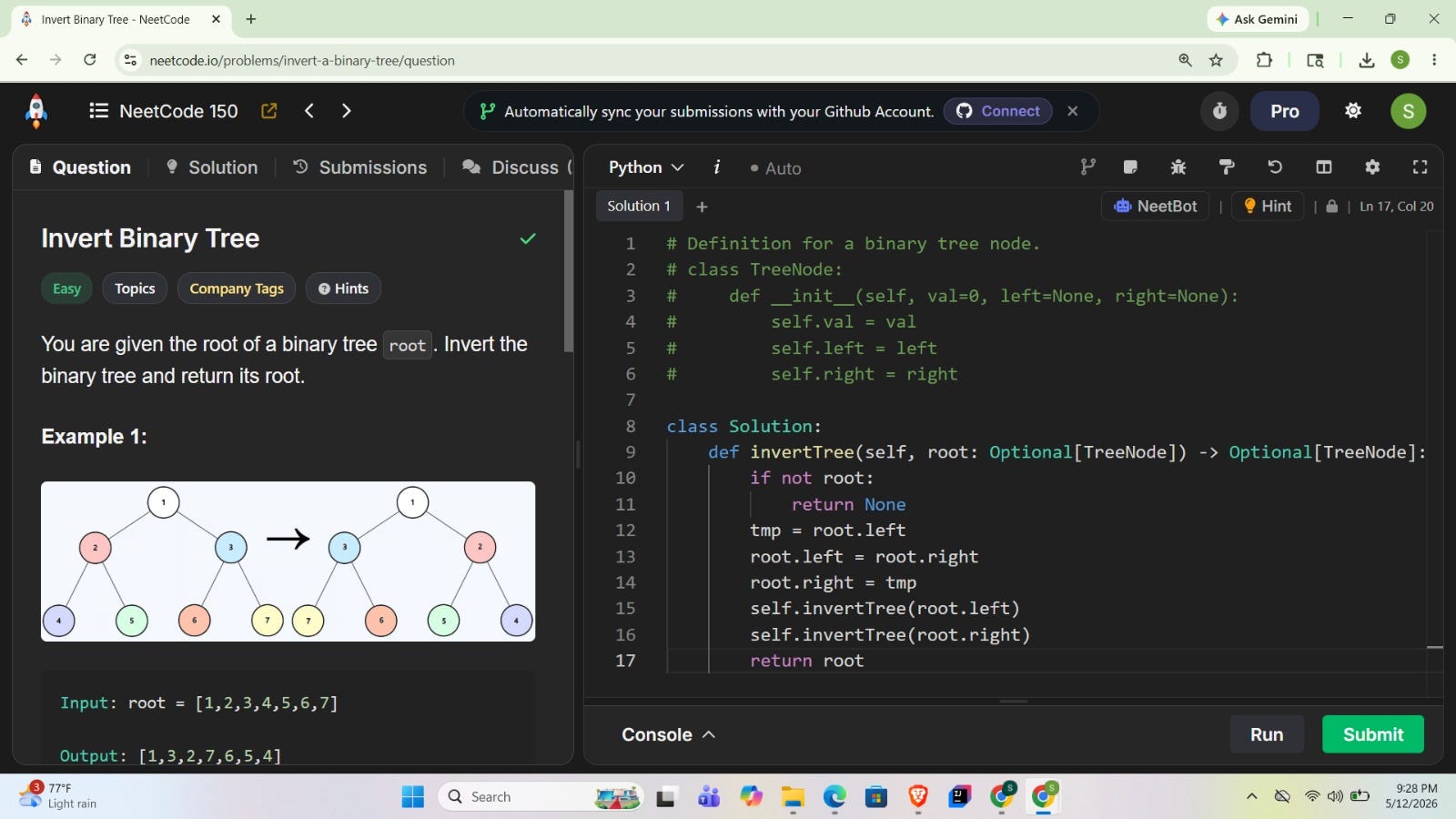This screenshot has width=1456, height=819.
Task: Expand the Console panel
Action: [668, 734]
